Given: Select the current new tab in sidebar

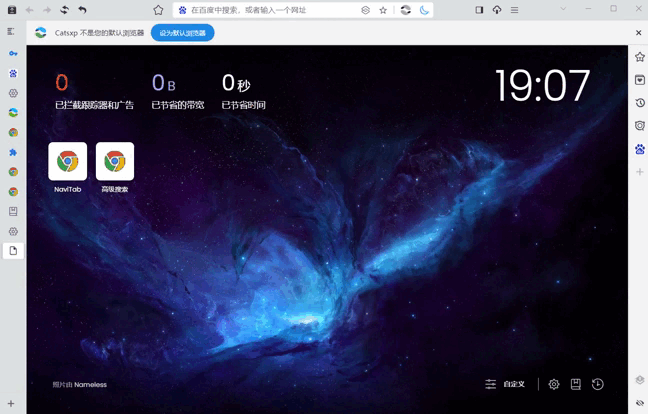Looking at the screenshot, I should (13, 251).
